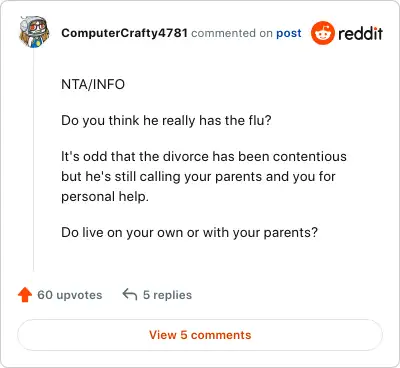Click the reply arrow icon
Image resolution: width=400 pixels, height=368 pixels.
tap(130, 295)
